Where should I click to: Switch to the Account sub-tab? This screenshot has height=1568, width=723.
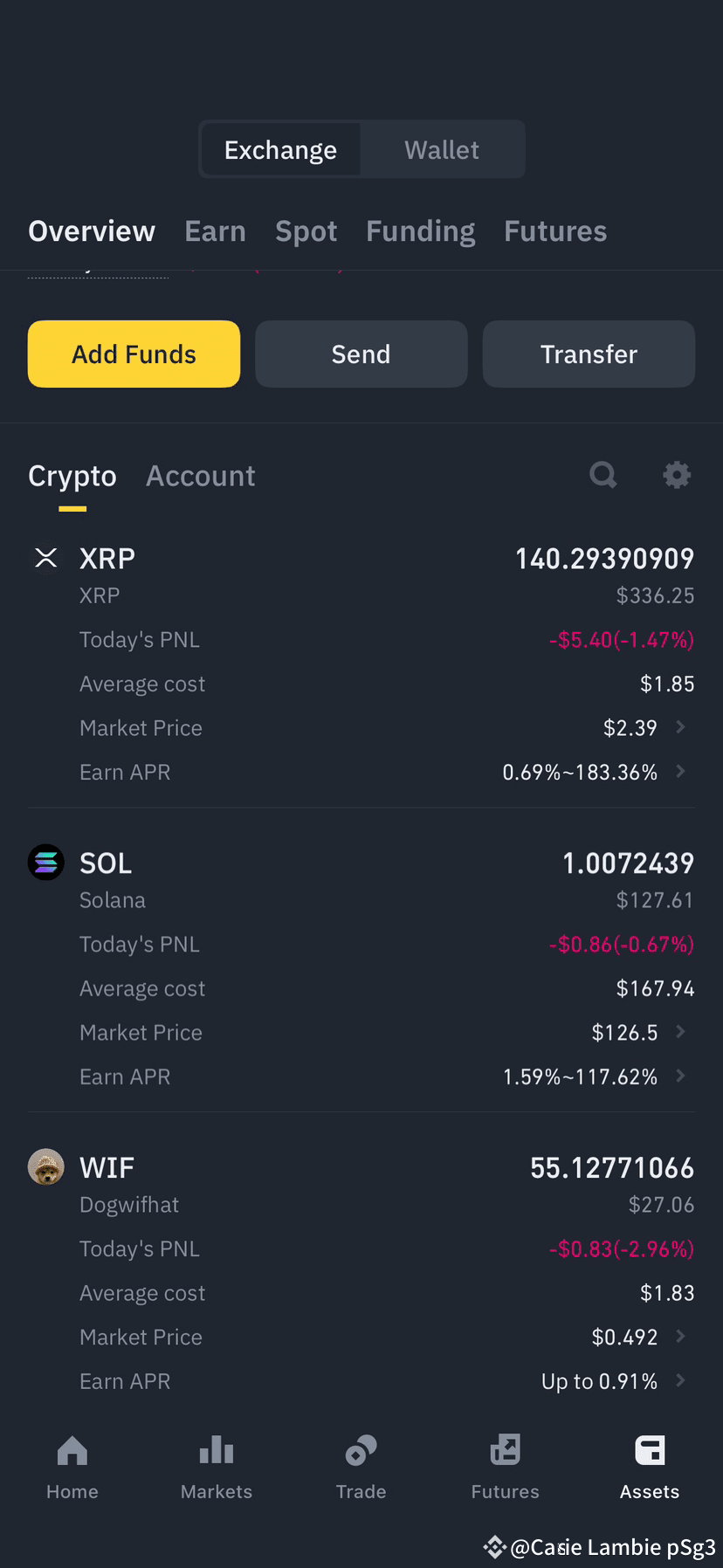[x=201, y=476]
